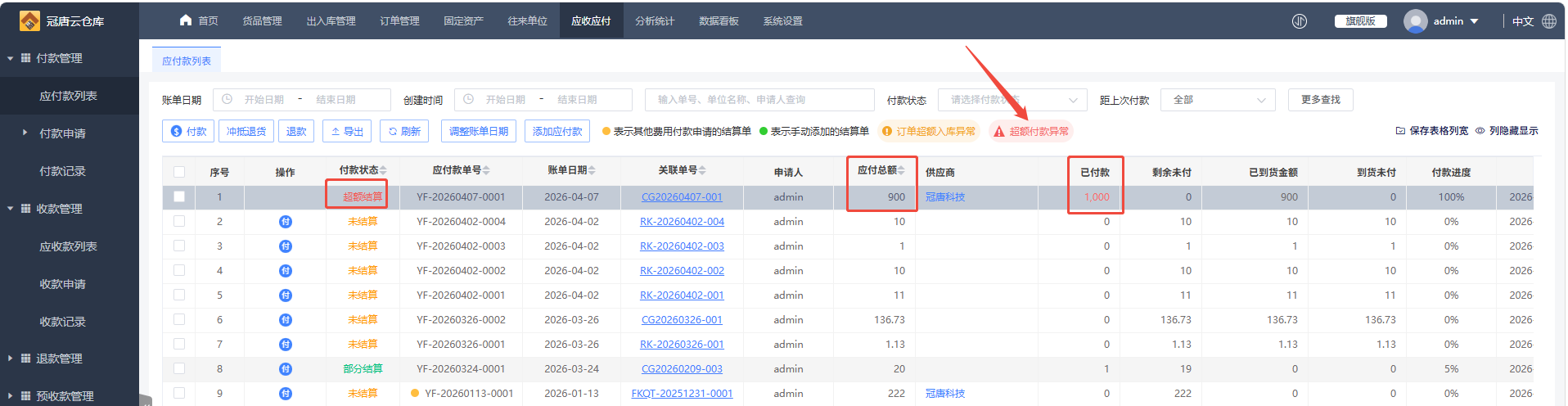This screenshot has width=1568, height=406.
Task: Click 保存表格列宽 icon button
Action: pyautogui.click(x=1432, y=131)
